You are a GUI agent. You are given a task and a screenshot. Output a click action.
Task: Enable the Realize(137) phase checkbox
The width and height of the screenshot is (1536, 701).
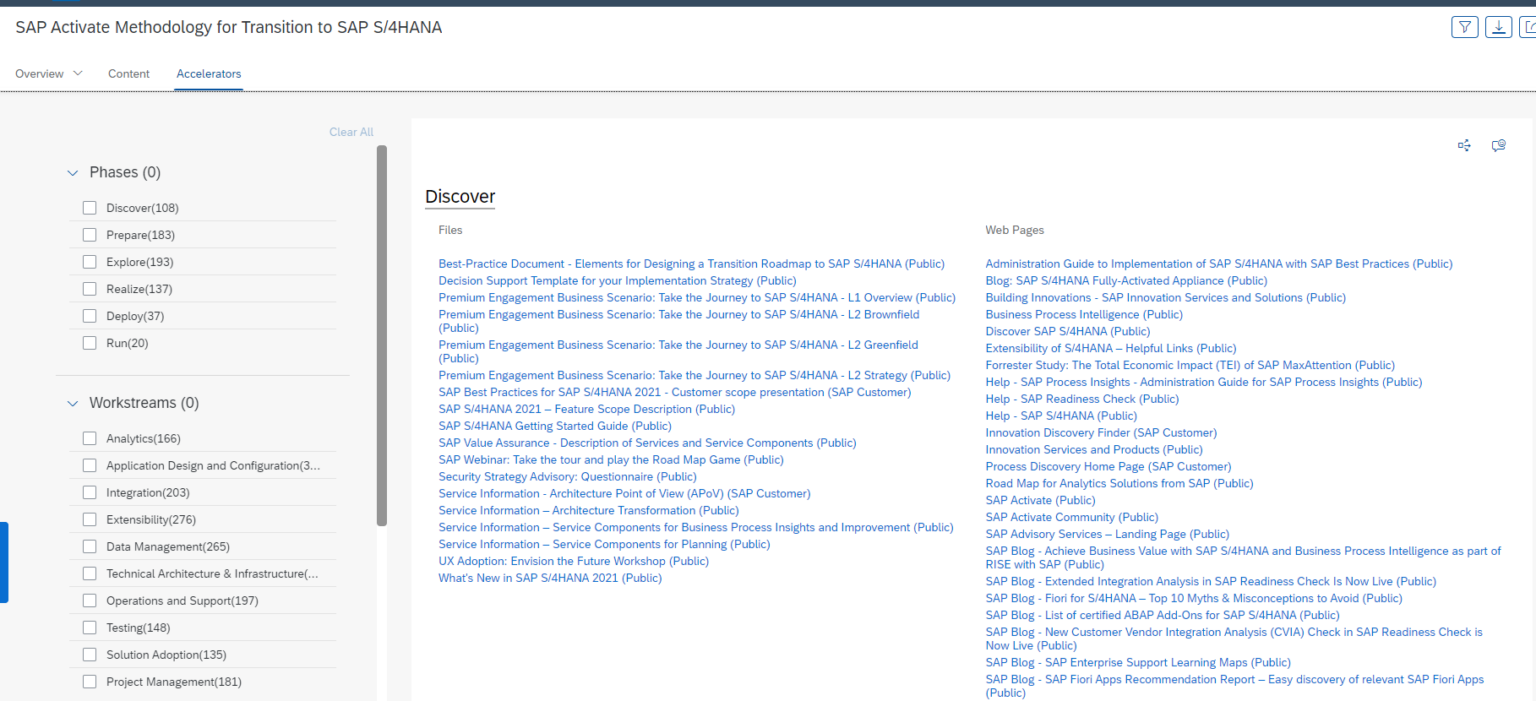[x=89, y=288]
